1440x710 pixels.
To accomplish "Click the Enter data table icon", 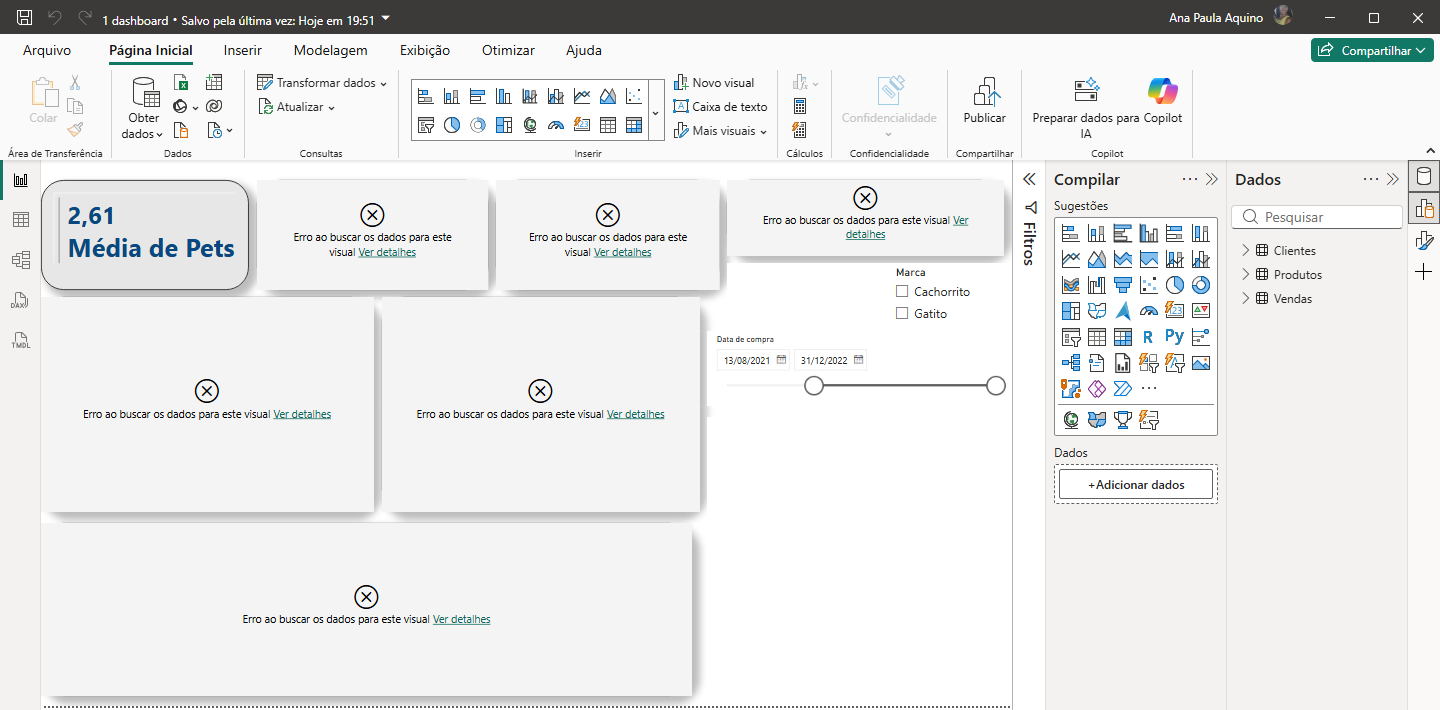I will 214,83.
